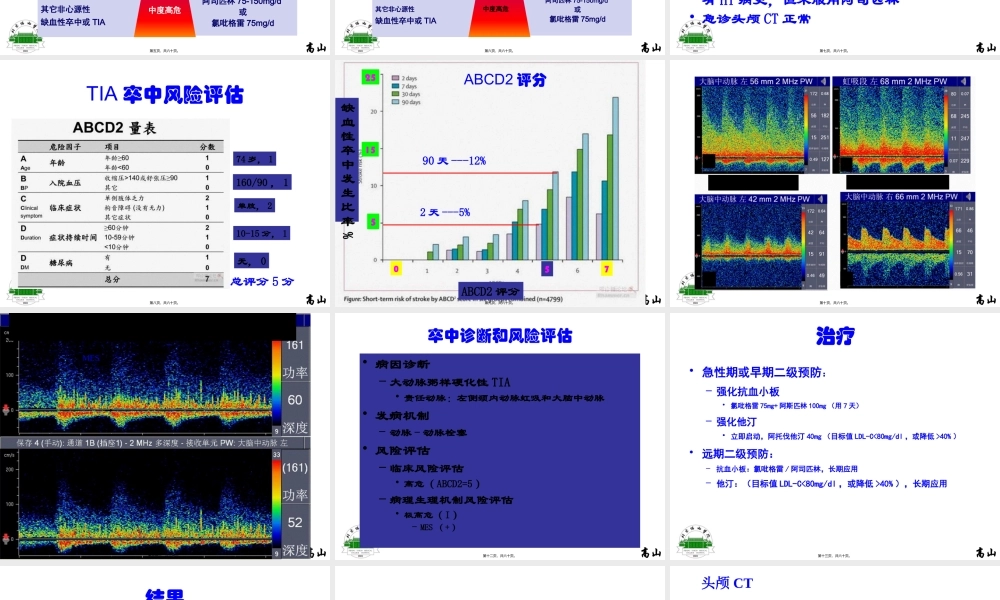Click the speaker icon on the 42 mm PW image
This screenshot has width=1000, height=600.
click(821, 199)
